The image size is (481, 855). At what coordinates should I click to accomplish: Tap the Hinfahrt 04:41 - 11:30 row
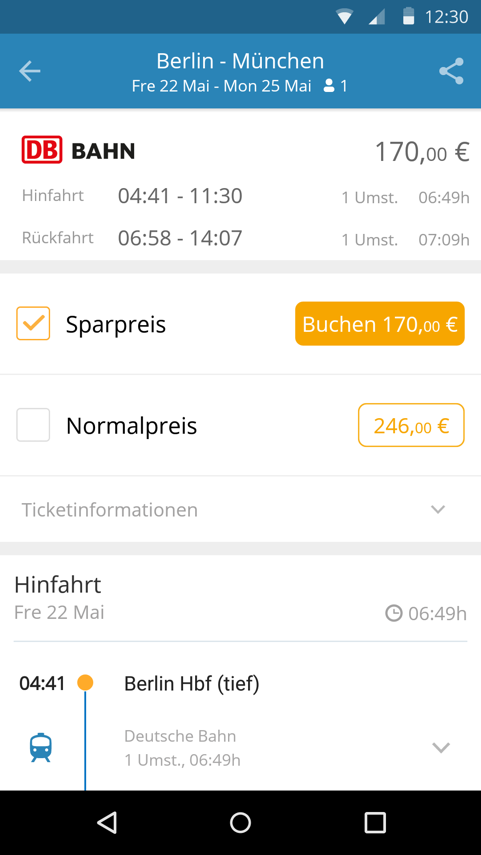(x=245, y=196)
